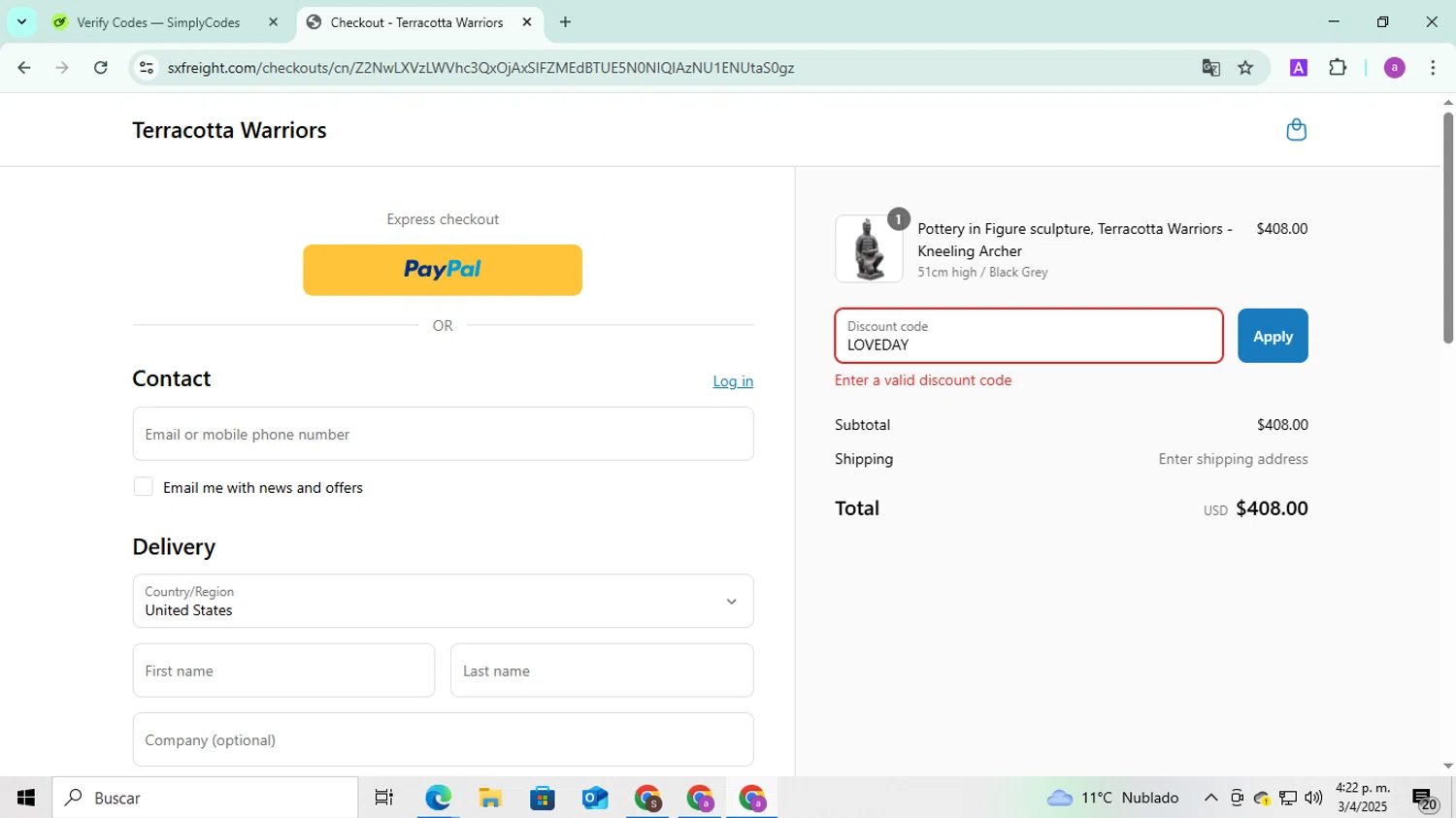Click the Chrome back arrow
Image resolution: width=1456 pixels, height=818 pixels.
[24, 68]
